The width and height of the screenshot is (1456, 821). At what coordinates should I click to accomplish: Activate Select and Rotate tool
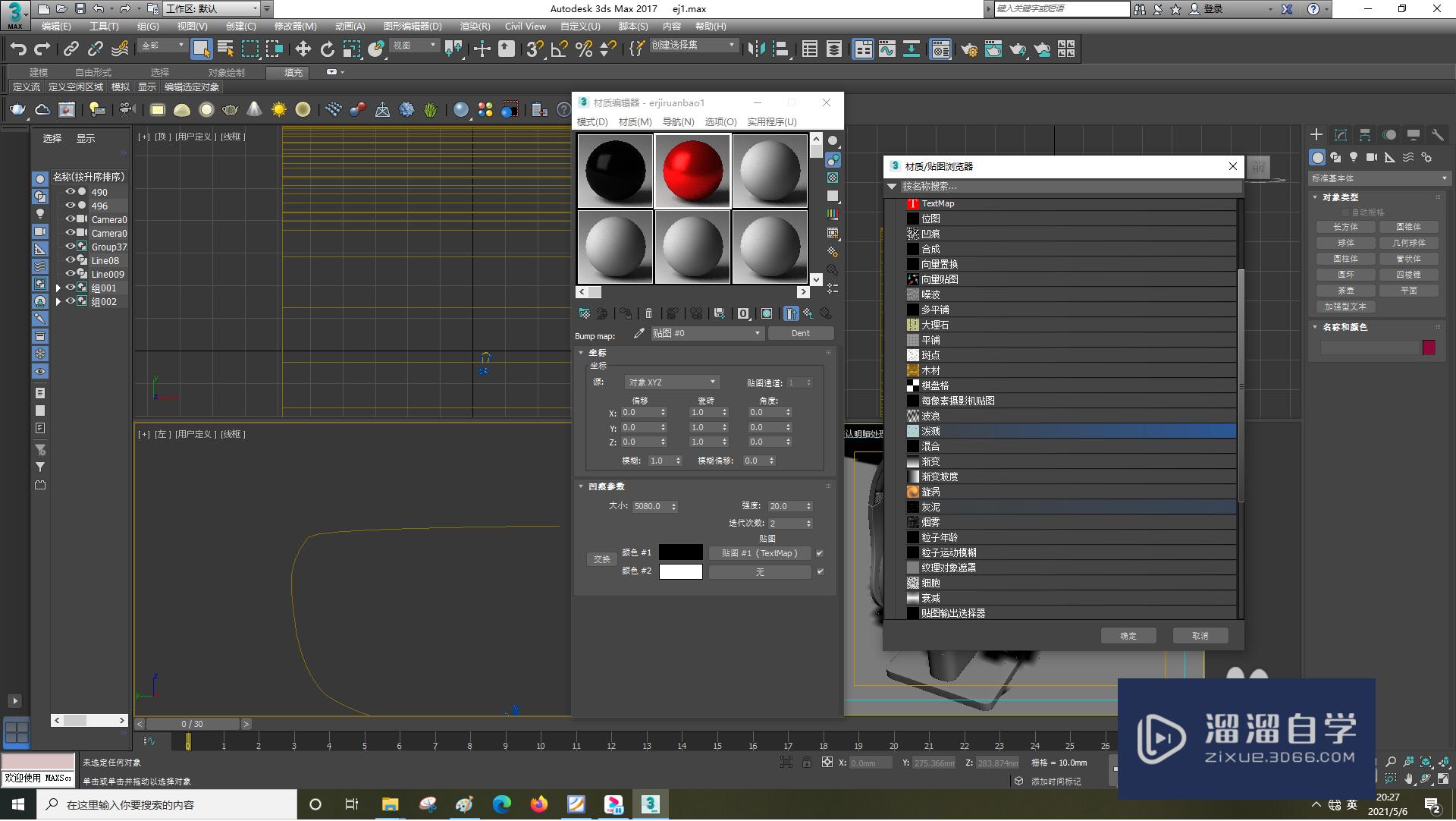(328, 49)
